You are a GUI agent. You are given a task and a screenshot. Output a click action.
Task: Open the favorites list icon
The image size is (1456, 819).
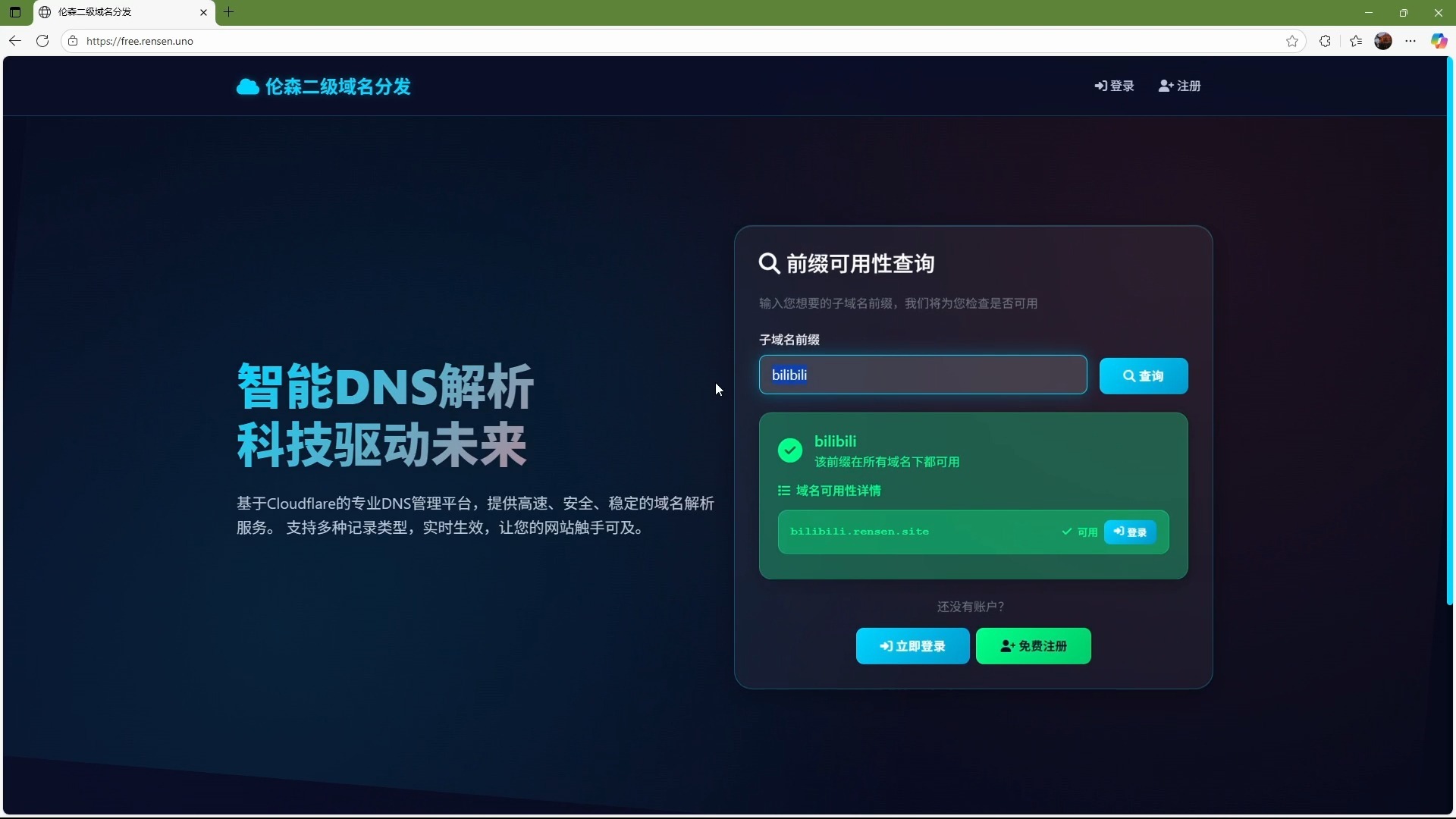1356,41
